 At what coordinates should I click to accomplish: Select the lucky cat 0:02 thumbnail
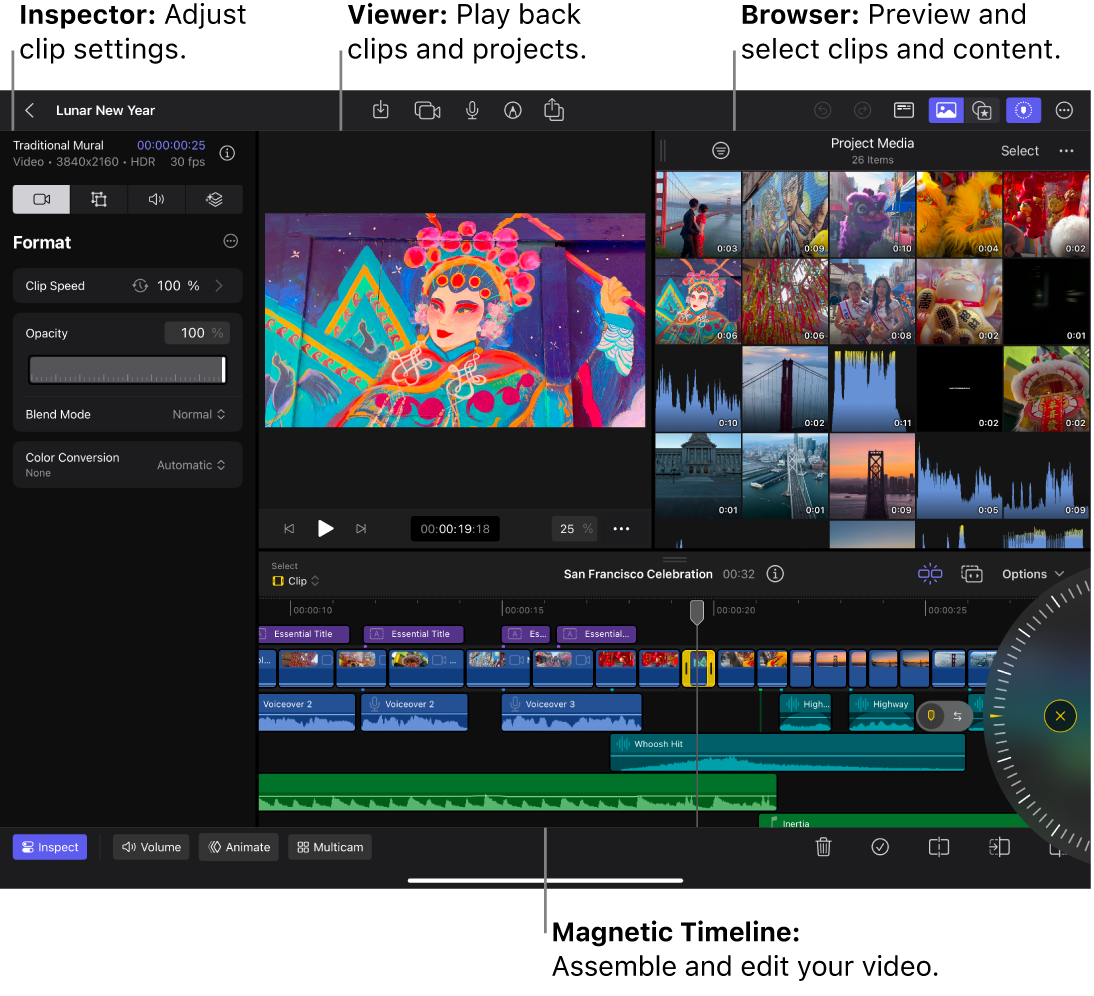[x=959, y=302]
